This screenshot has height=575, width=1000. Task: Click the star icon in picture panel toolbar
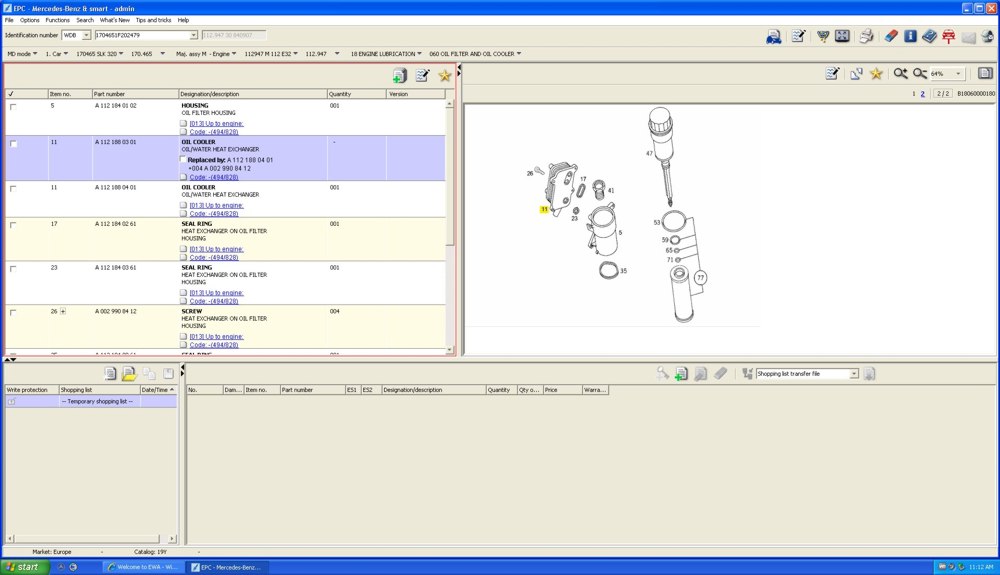(876, 74)
